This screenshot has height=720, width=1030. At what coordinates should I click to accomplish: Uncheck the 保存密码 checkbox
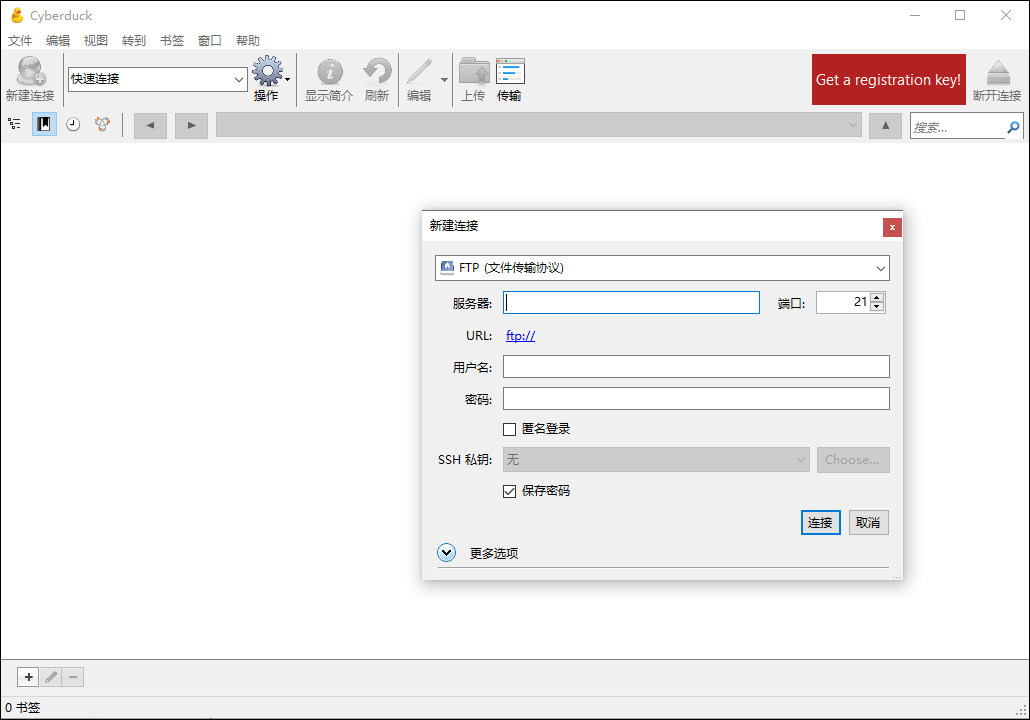510,491
